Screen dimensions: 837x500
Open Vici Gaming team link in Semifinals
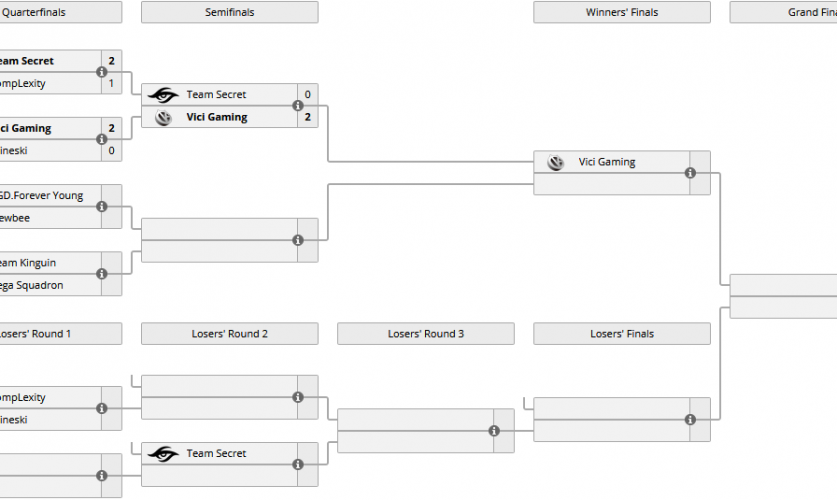[216, 118]
